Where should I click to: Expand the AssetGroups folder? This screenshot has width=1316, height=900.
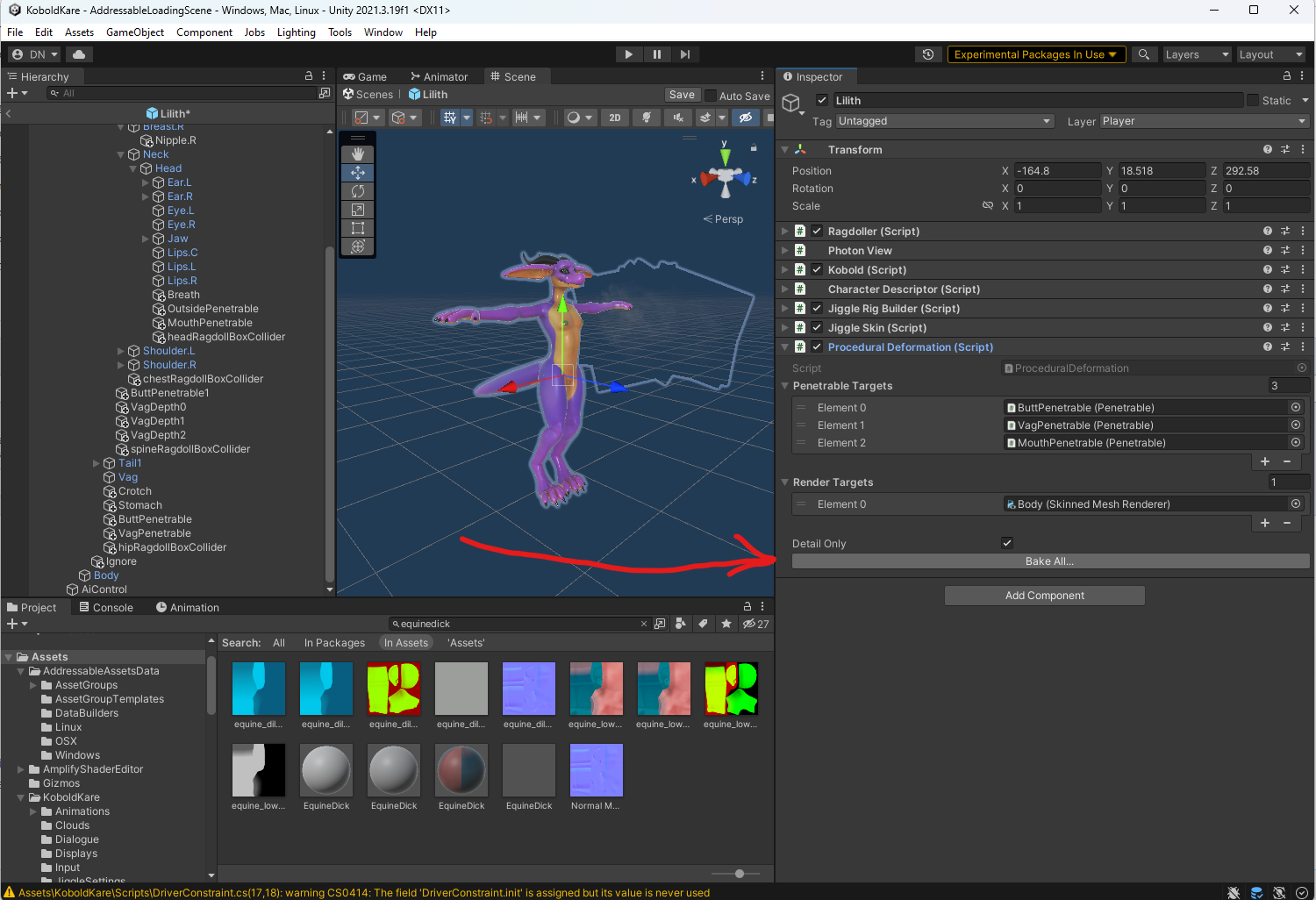33,685
